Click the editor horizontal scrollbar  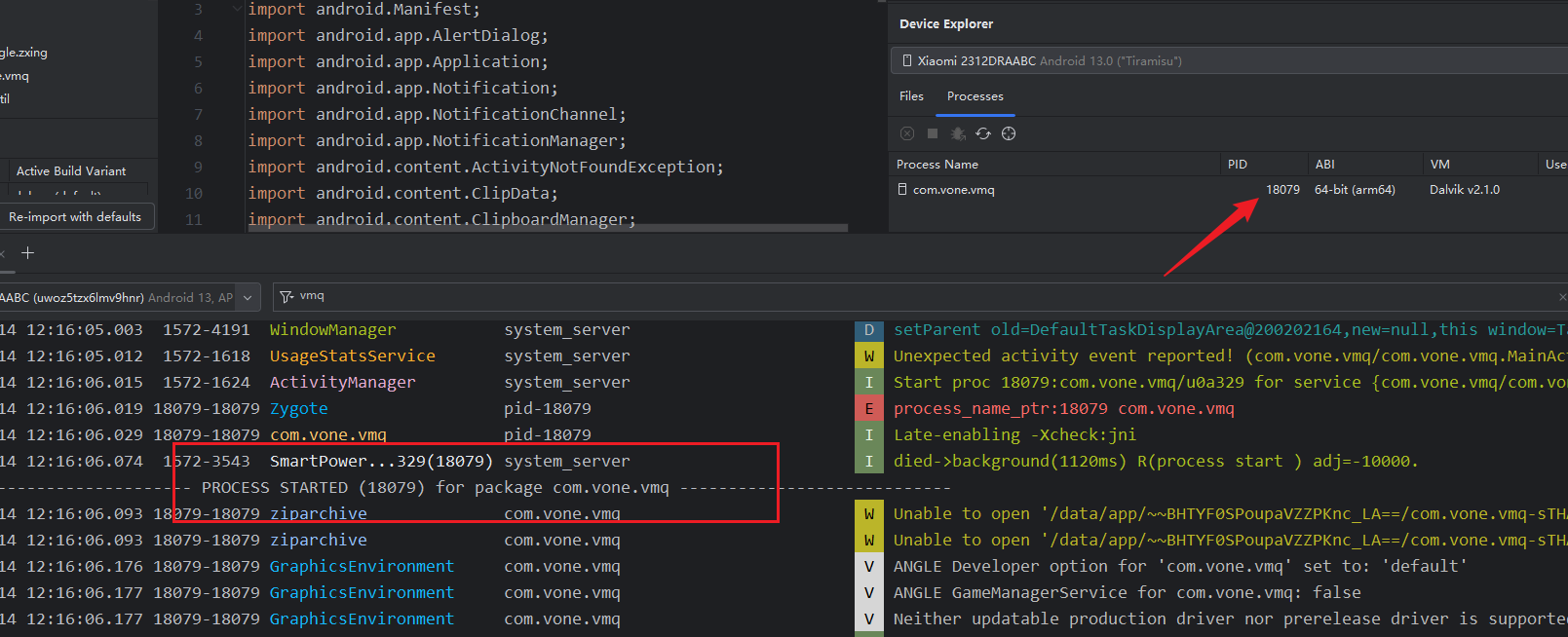741,228
